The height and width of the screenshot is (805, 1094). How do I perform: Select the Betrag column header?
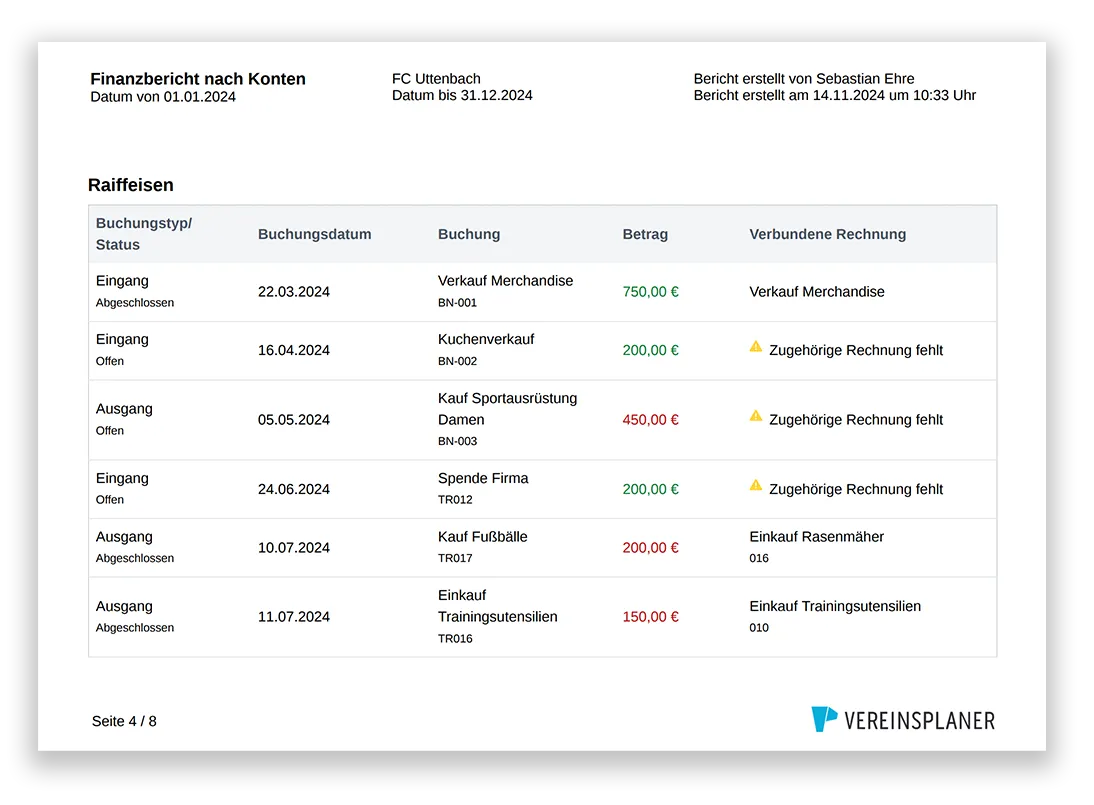[x=645, y=234]
